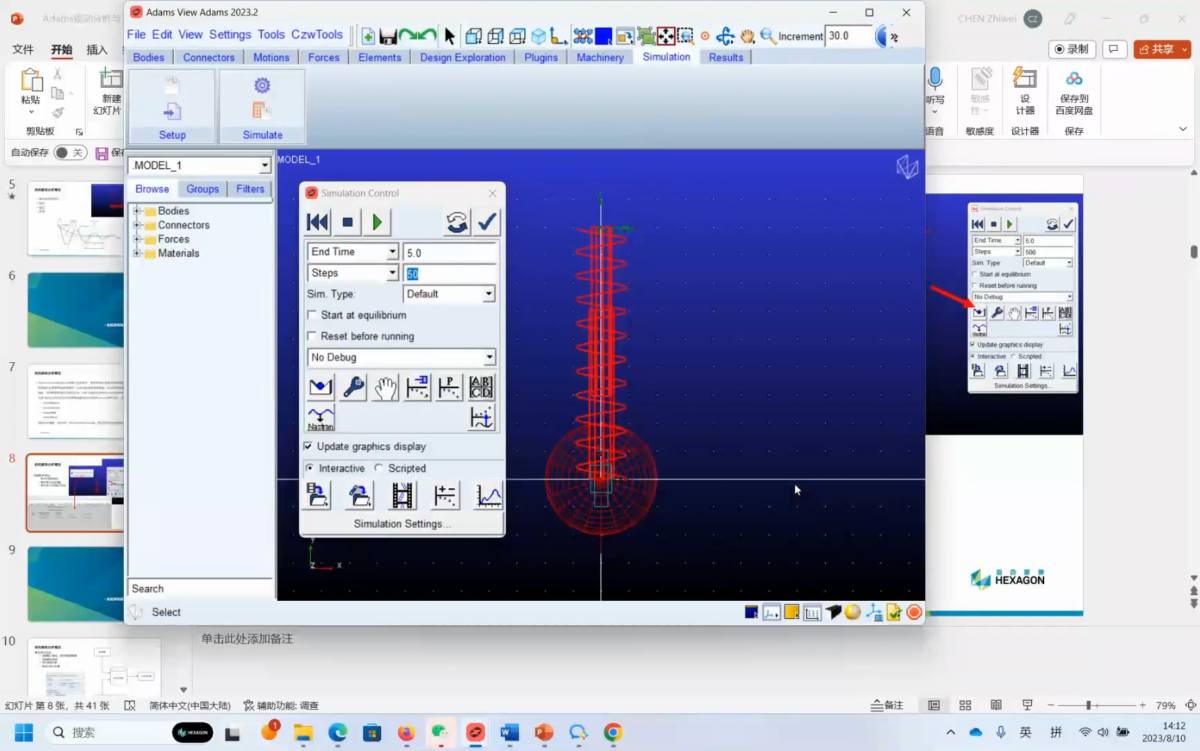The height and width of the screenshot is (751, 1200).
Task: Open the Settings menu in Adams View
Action: [230, 34]
